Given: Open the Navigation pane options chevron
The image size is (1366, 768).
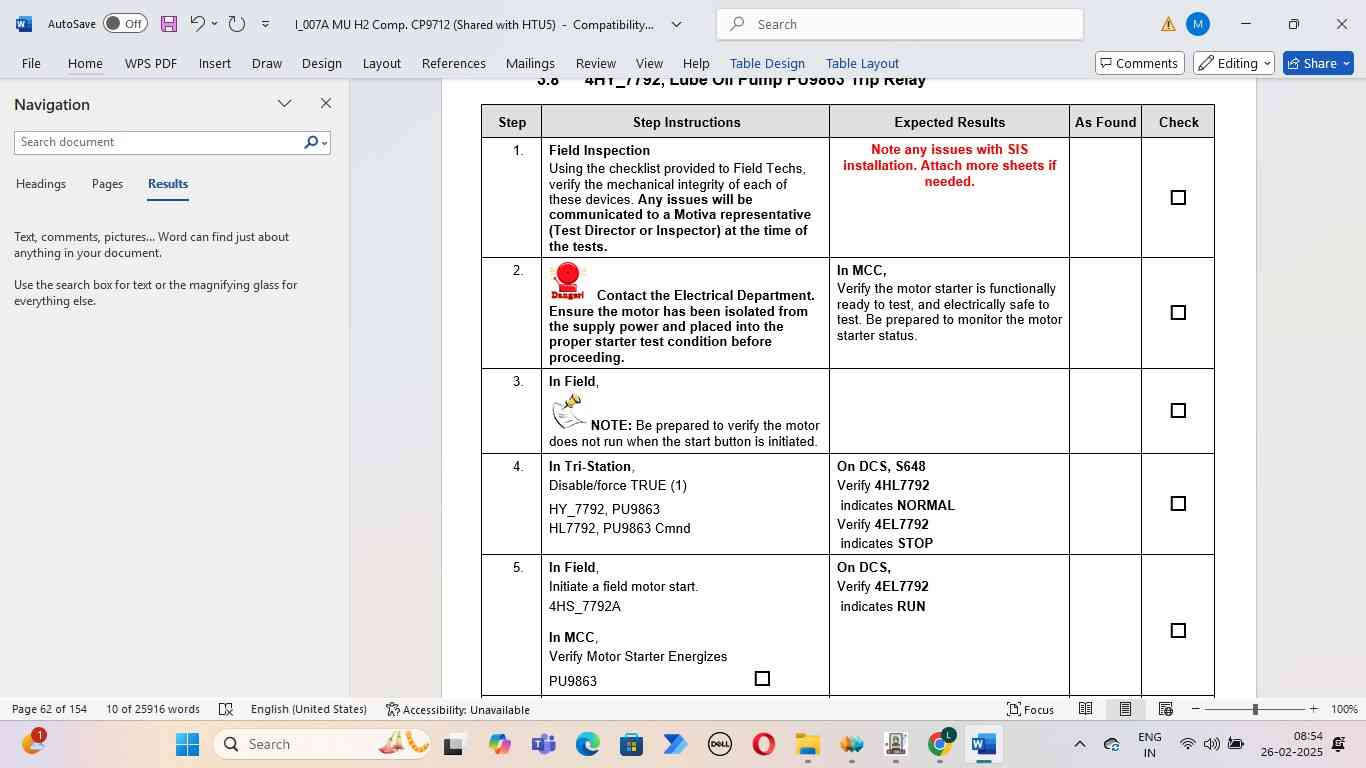Looking at the screenshot, I should click(285, 103).
